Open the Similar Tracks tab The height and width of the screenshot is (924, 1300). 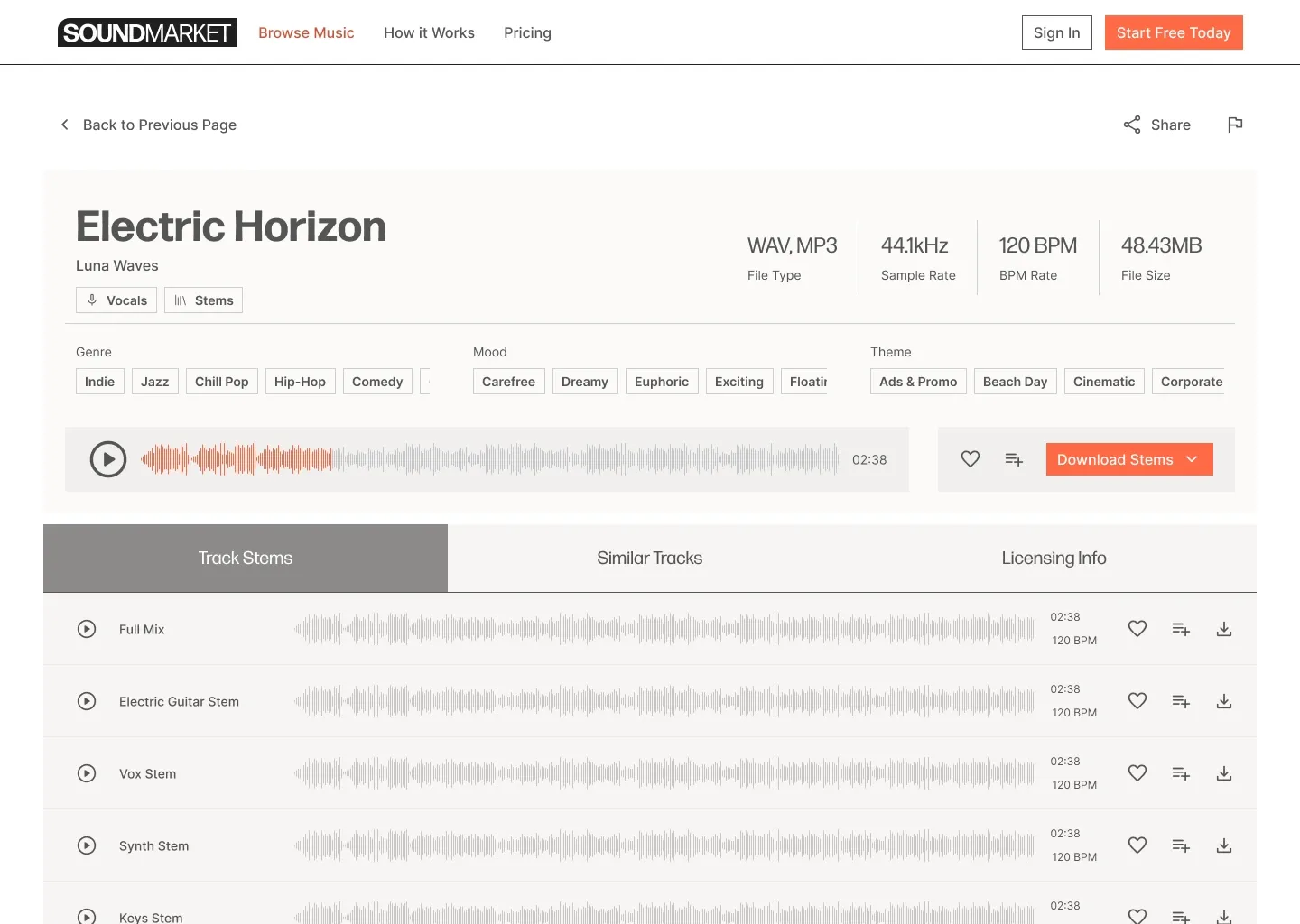click(650, 558)
